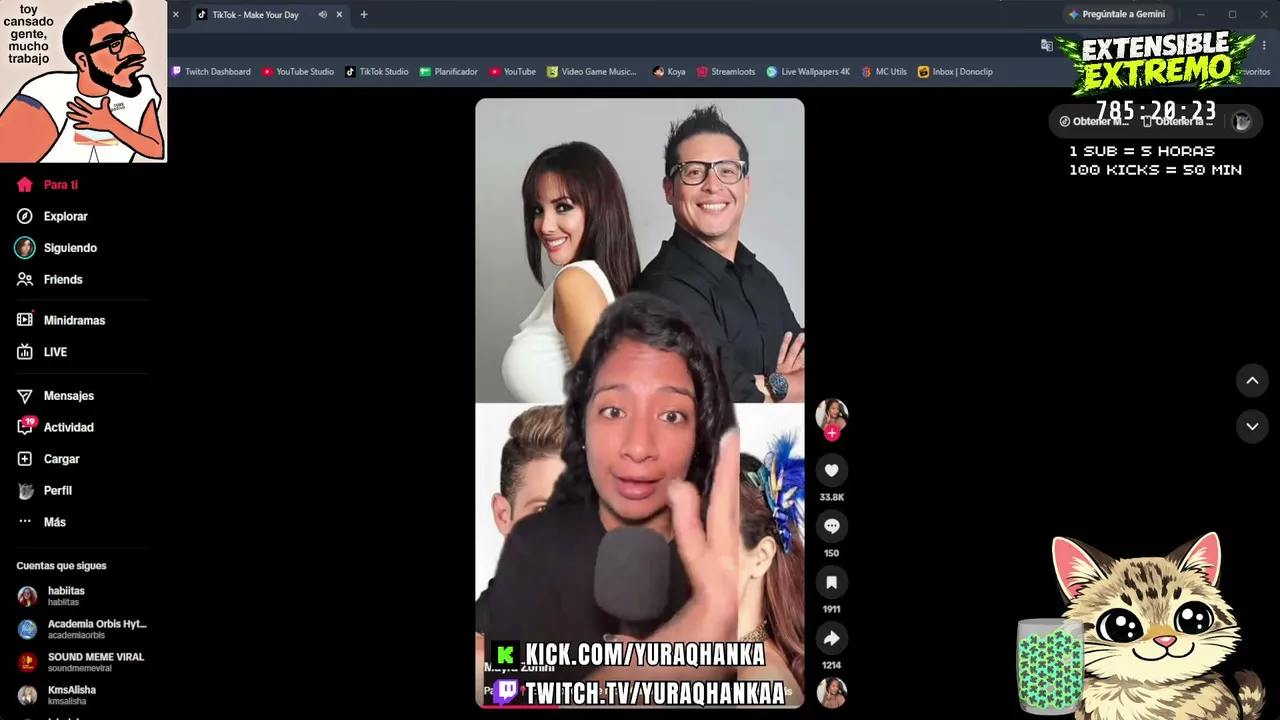Expand the Más options menu
The width and height of the screenshot is (1280, 720).
pos(41,522)
